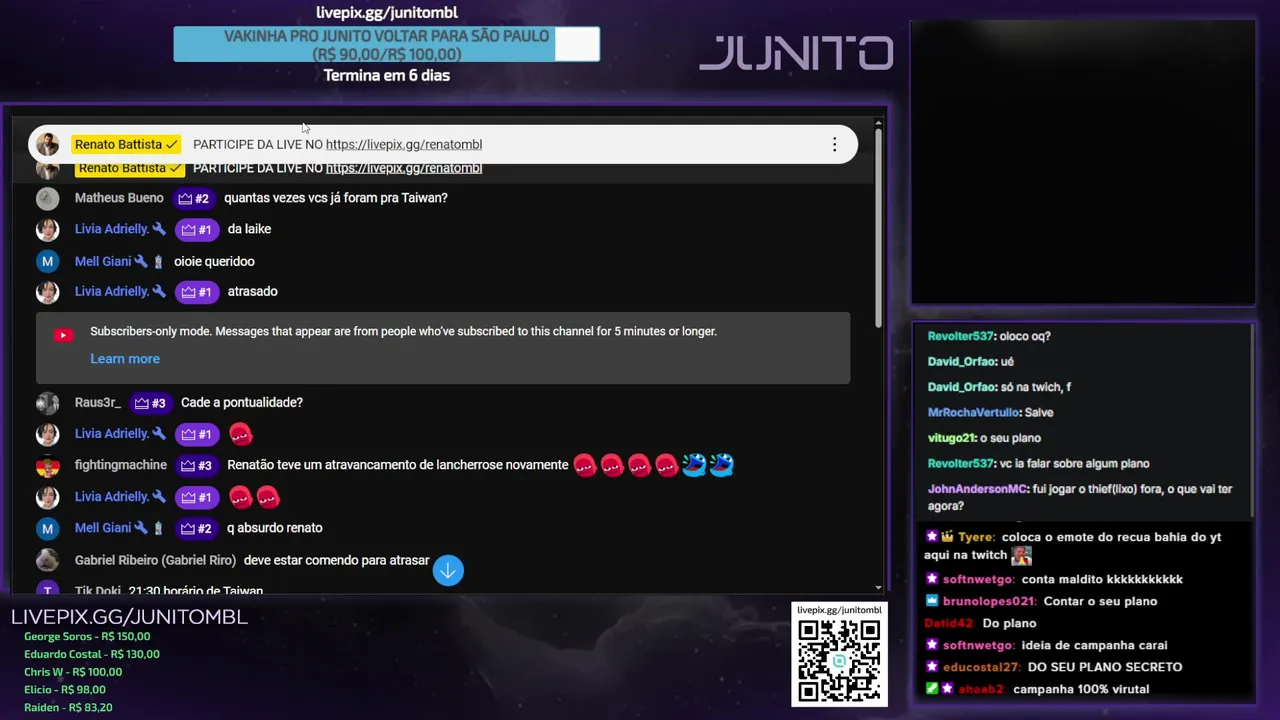1280x720 pixels.
Task: Click the emote in Tyere's message
Action: [1021, 555]
